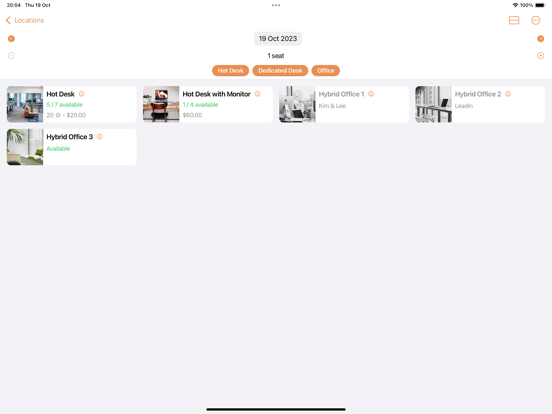
Task: Go to the next day arrow
Action: [x=540, y=39]
